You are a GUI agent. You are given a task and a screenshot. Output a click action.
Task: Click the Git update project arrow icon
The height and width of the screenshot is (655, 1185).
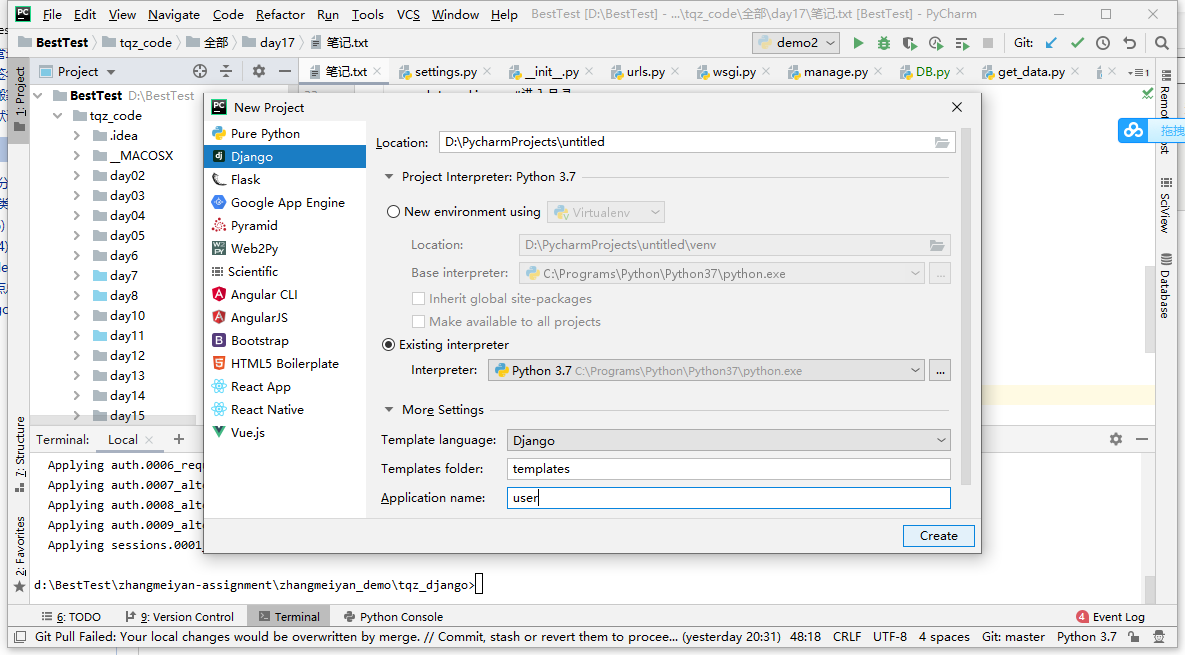click(x=1051, y=43)
